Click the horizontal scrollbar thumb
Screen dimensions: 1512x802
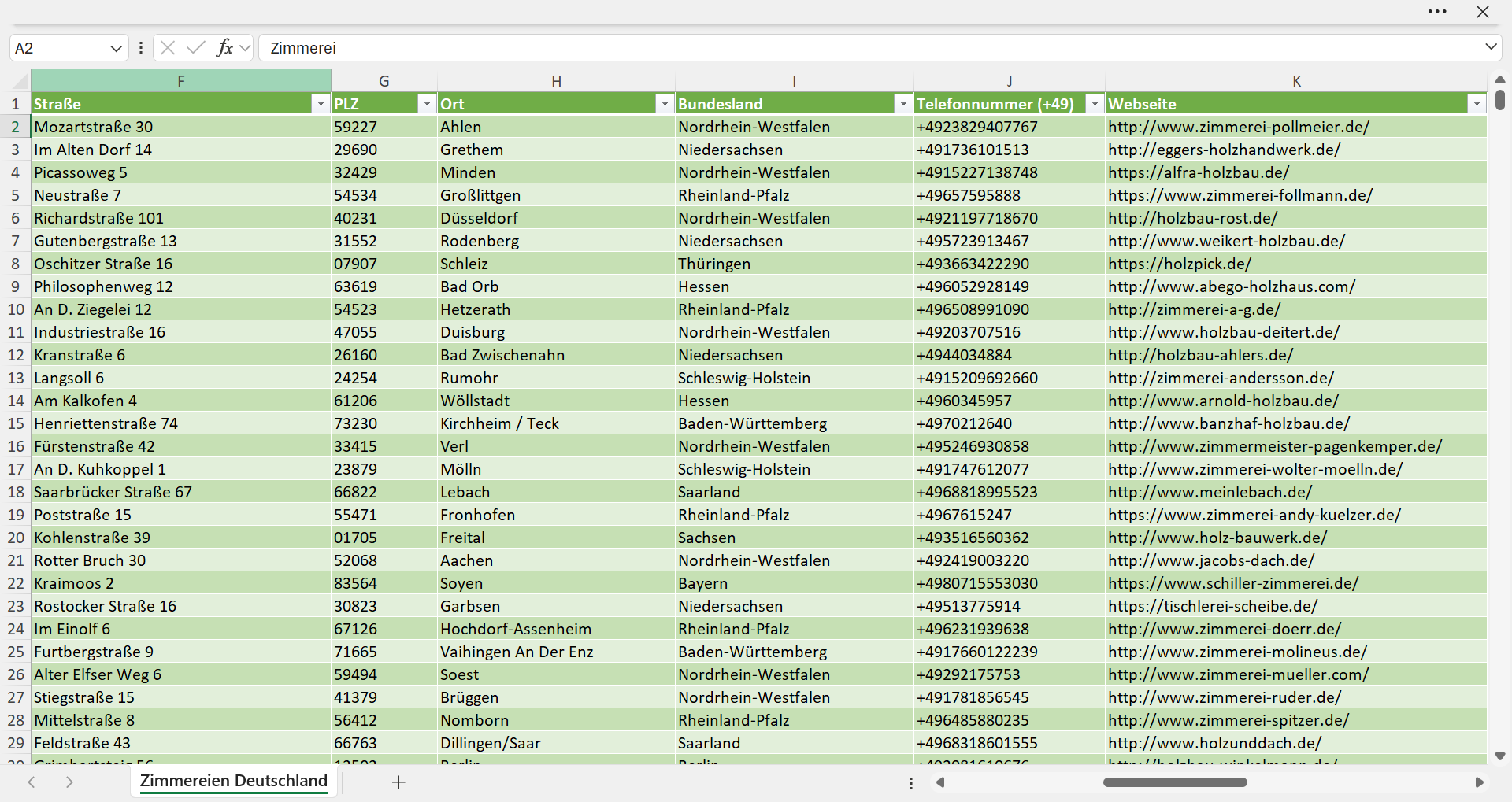point(1175,782)
